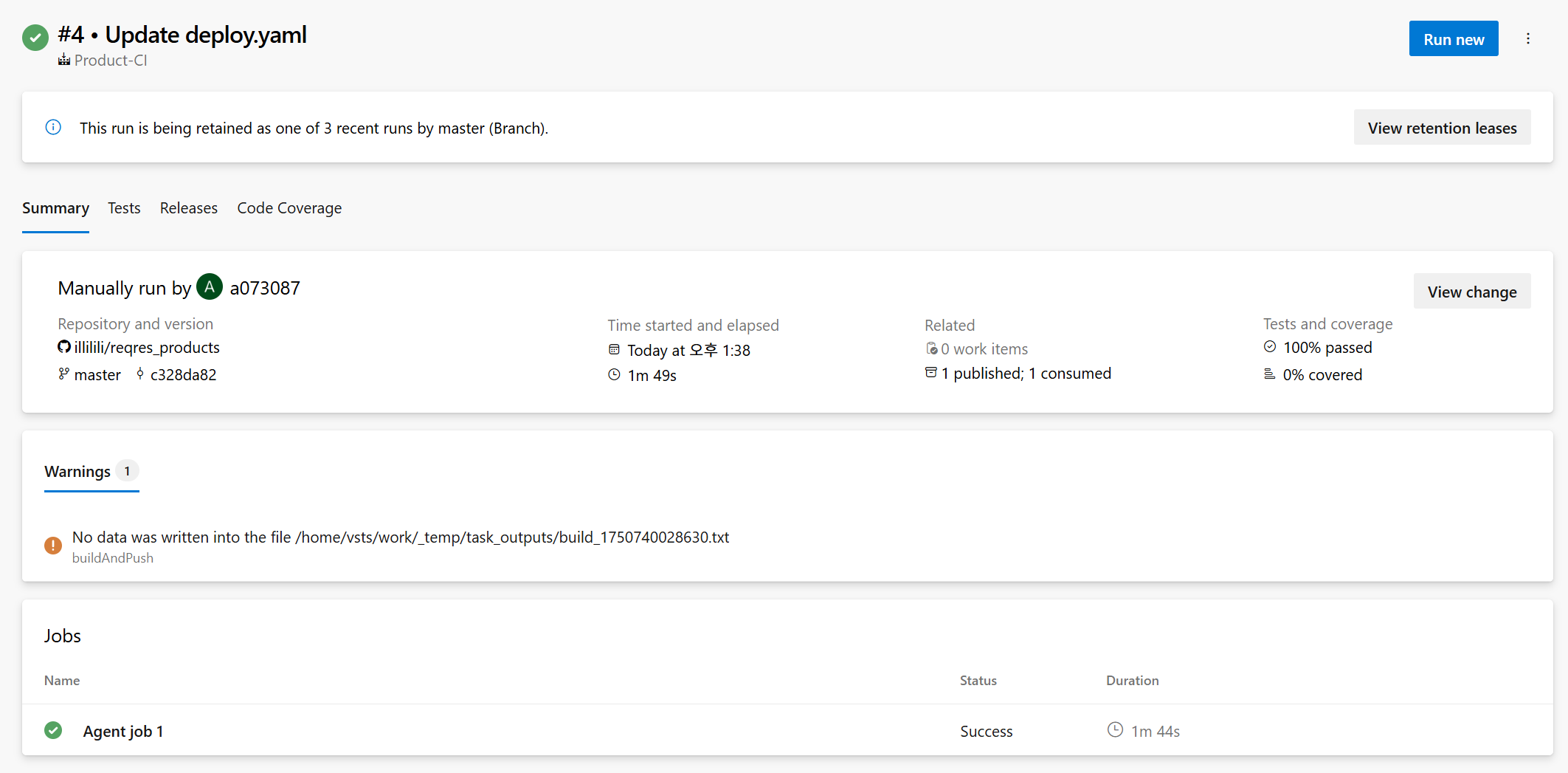Open the Warnings tab
This screenshot has height=773, width=1568.
(x=78, y=472)
